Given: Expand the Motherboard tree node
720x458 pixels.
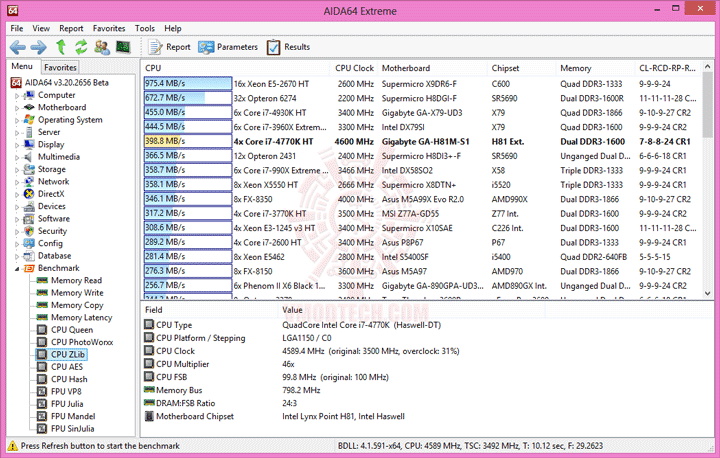Looking at the screenshot, I should [17, 108].
